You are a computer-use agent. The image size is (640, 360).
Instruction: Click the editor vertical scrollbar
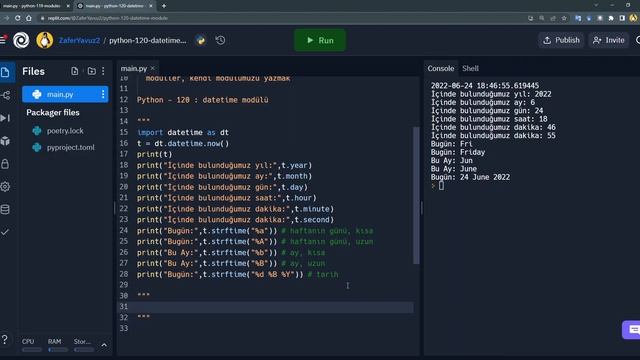pos(416,195)
